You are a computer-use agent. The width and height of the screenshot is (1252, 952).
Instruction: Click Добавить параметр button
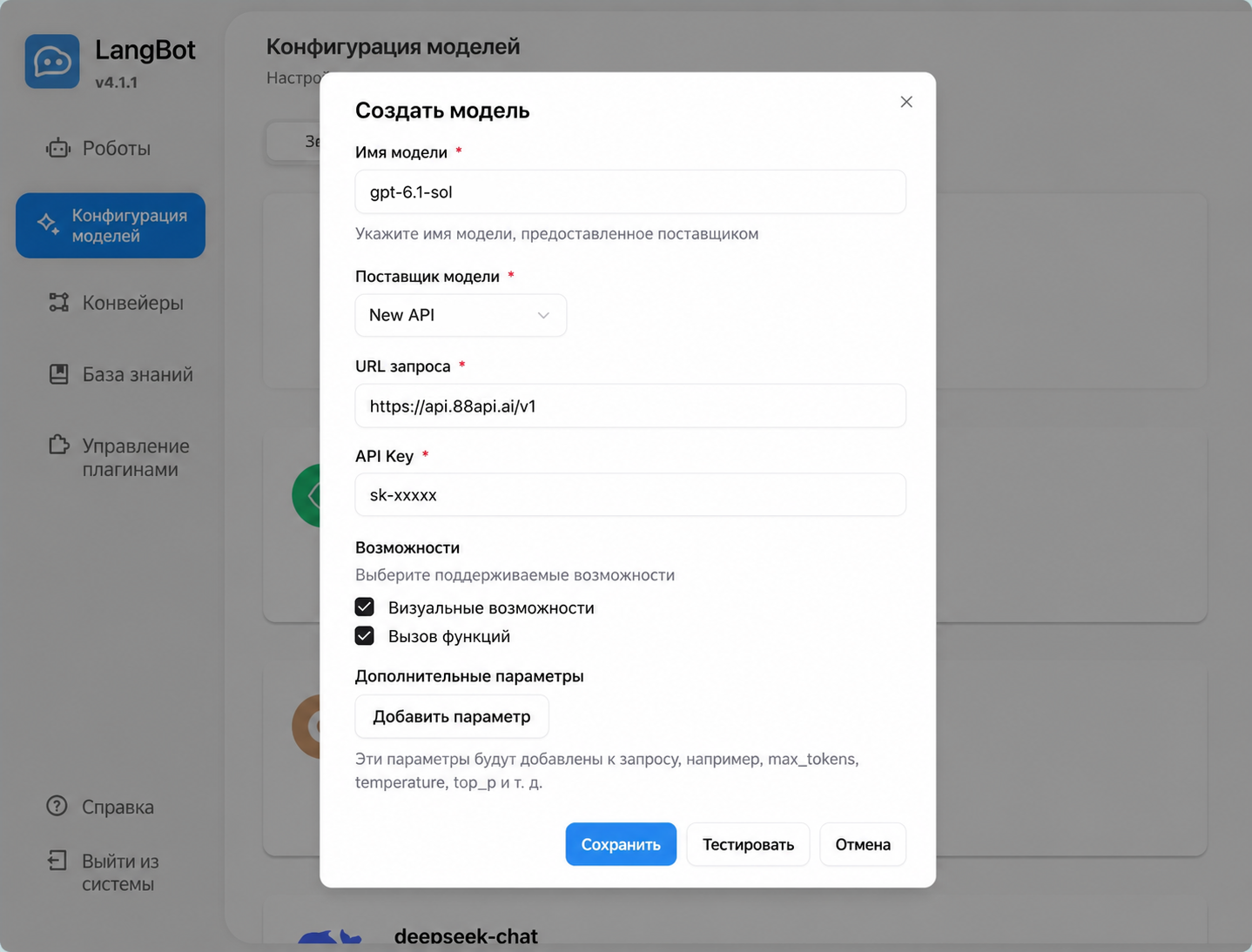[x=452, y=716]
